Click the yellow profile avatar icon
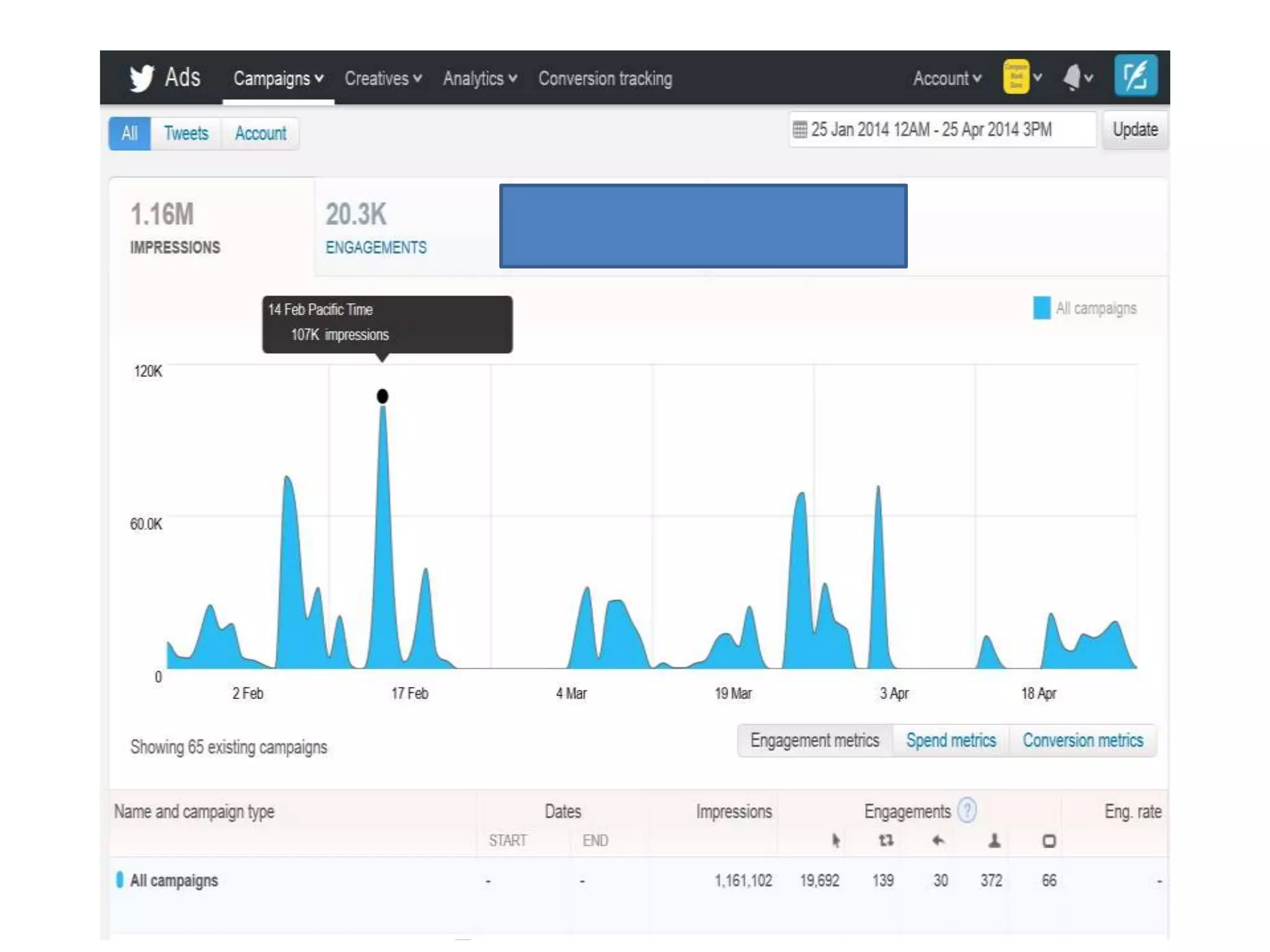 (x=1016, y=77)
